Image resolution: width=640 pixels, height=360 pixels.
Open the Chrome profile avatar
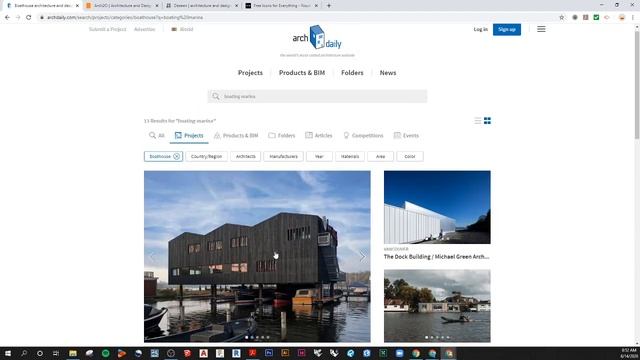point(622,18)
